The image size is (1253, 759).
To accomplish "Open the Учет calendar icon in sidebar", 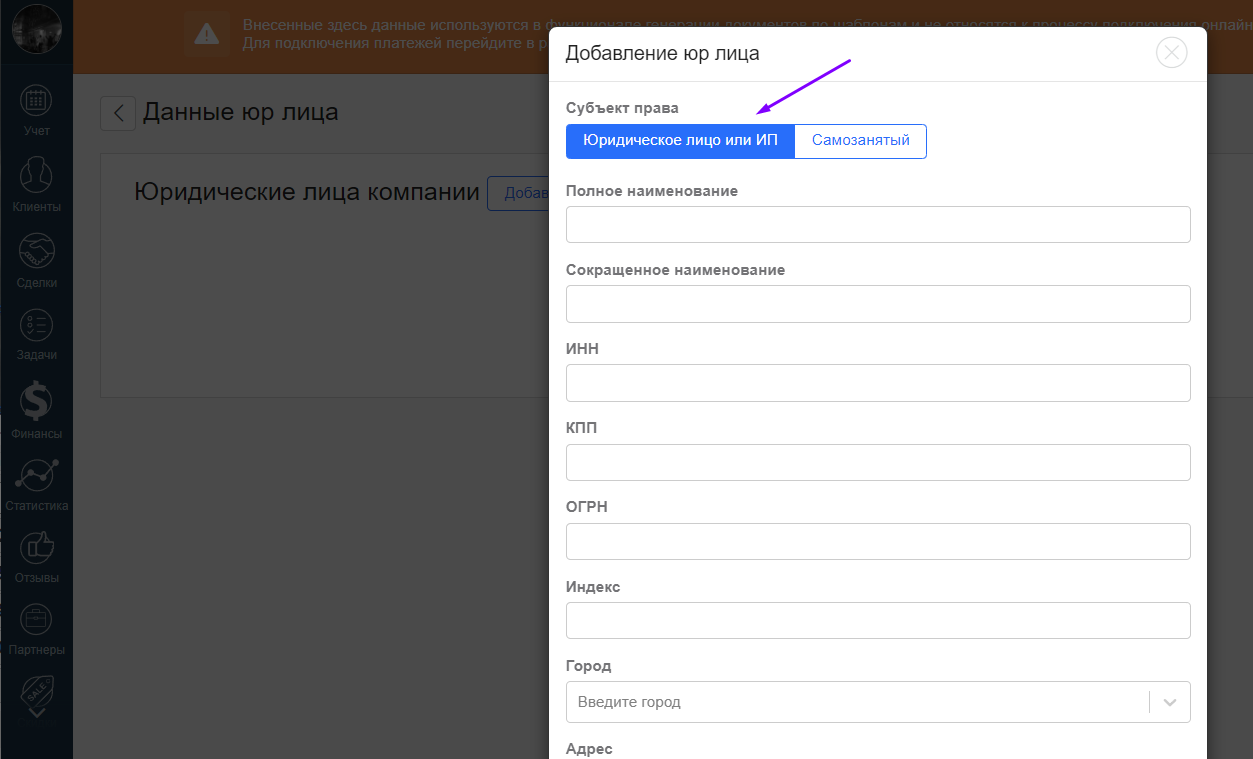I will pos(36,101).
